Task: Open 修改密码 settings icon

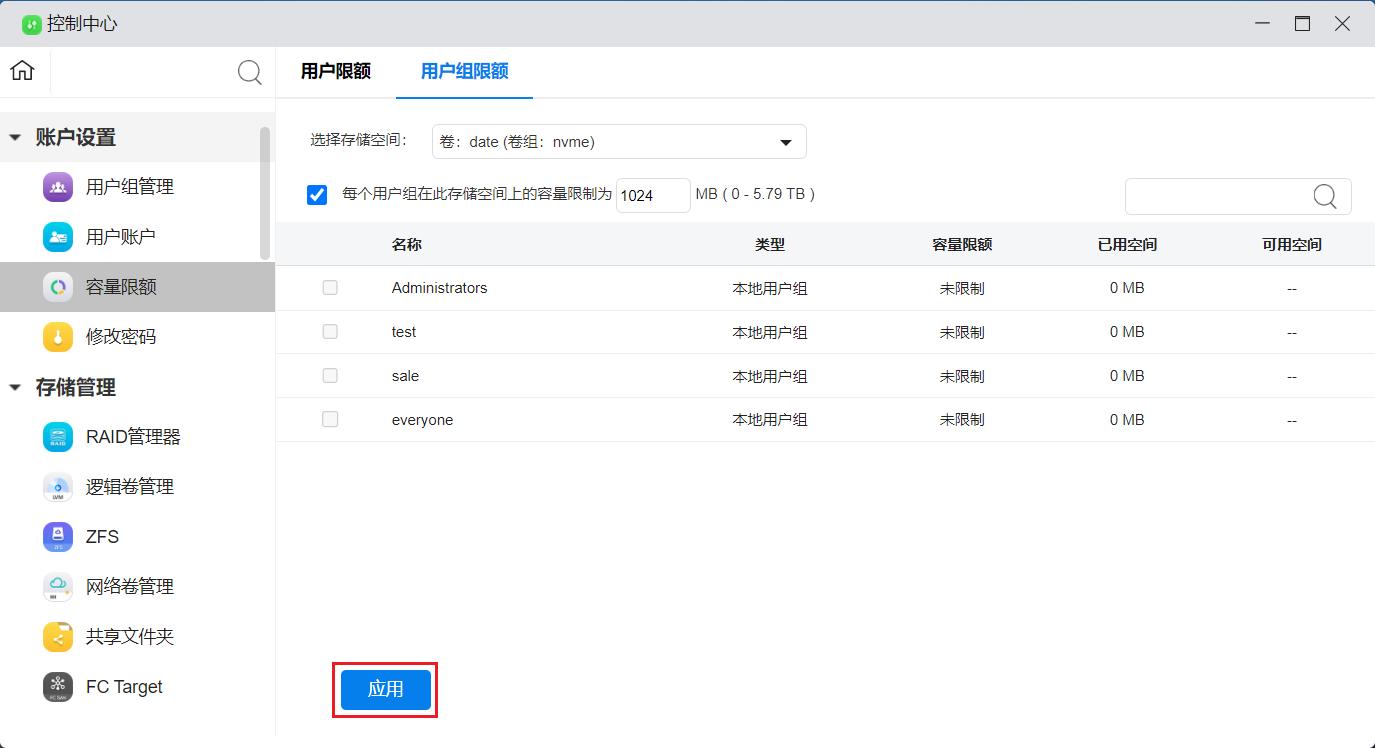Action: point(57,336)
